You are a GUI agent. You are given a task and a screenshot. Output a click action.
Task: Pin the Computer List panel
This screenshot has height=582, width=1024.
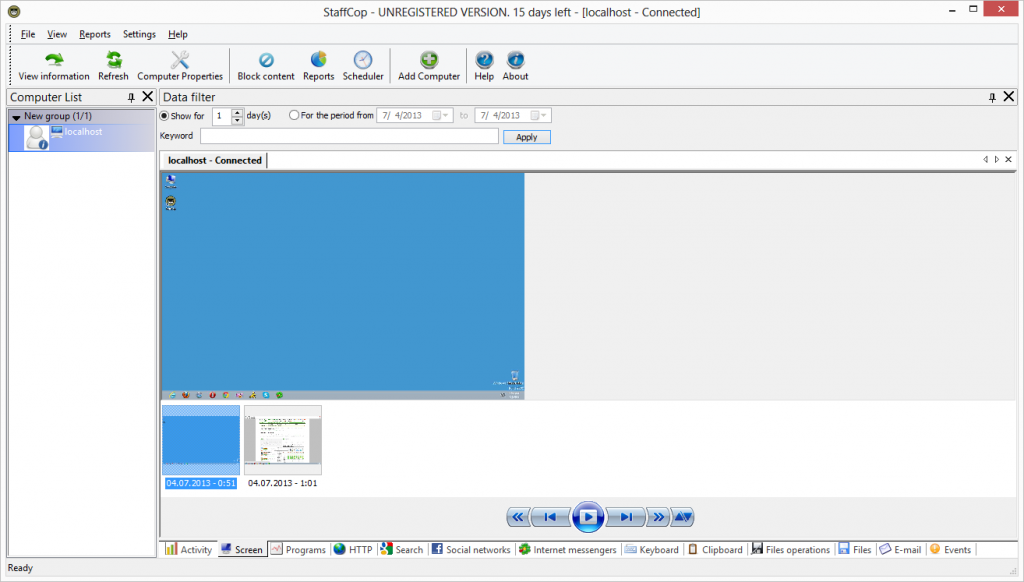(131, 97)
